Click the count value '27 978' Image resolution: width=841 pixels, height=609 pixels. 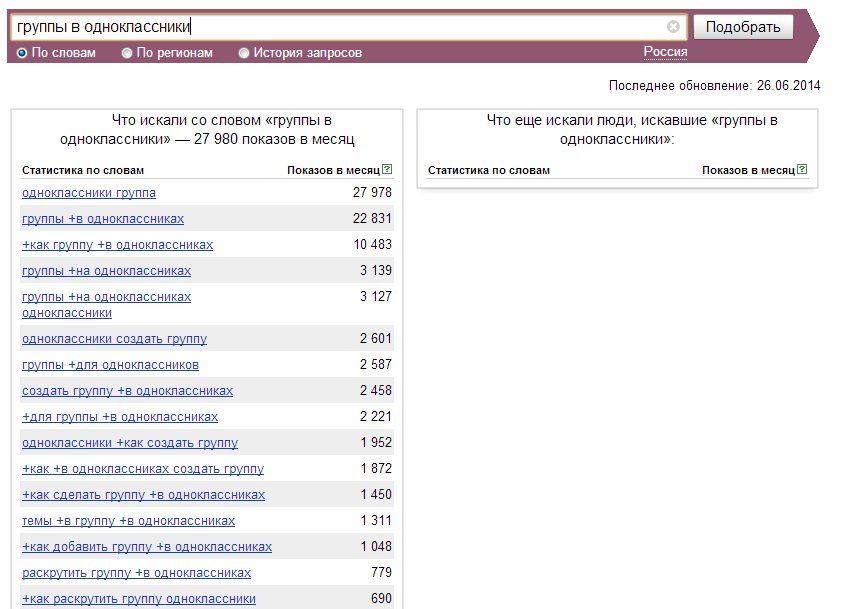click(372, 192)
